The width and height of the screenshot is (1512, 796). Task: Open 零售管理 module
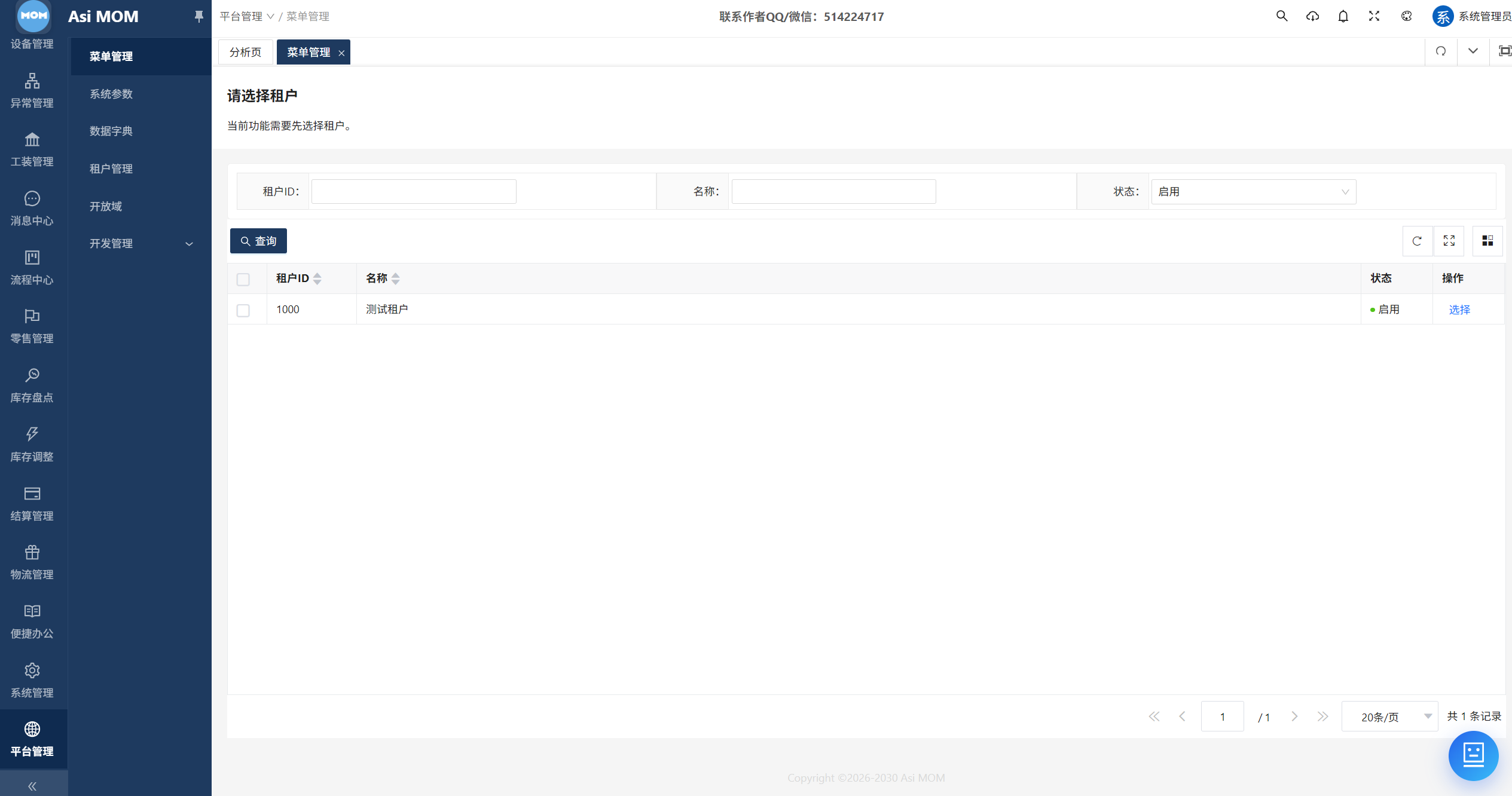(32, 327)
